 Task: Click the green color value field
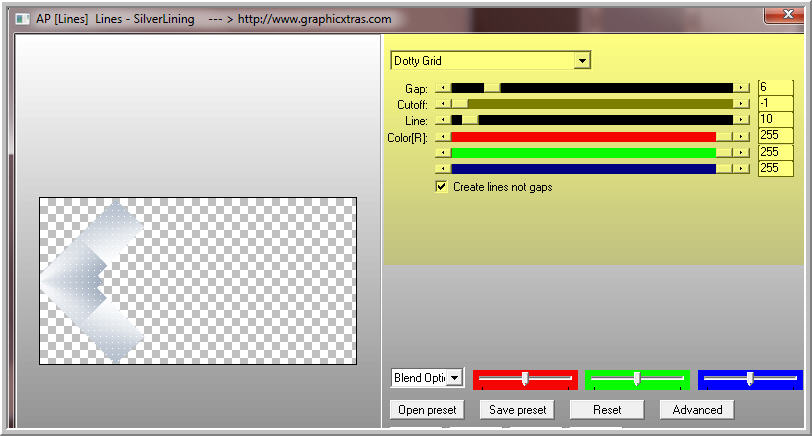(776, 152)
